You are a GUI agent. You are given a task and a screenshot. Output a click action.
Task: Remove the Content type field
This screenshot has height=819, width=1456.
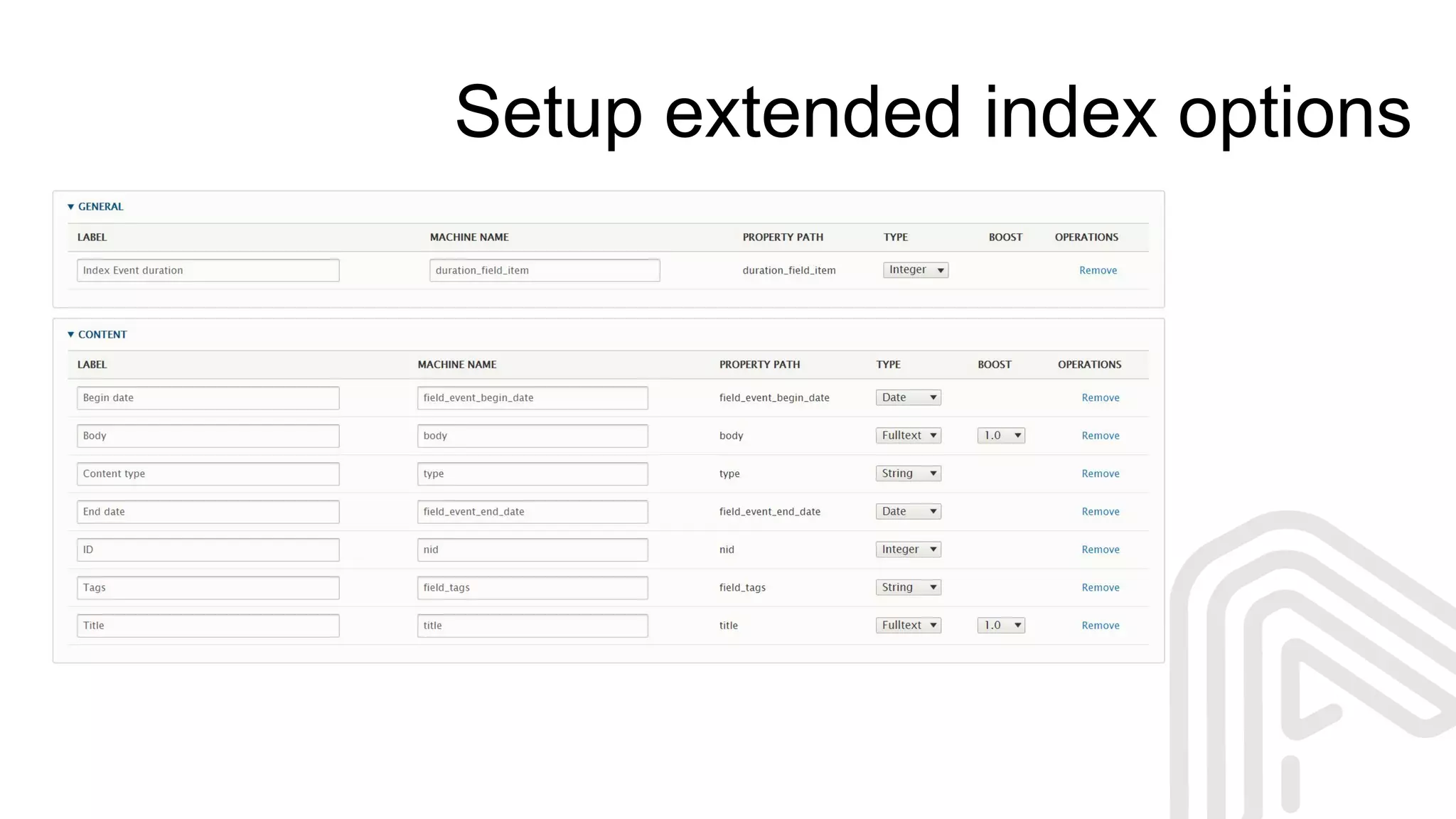[x=1101, y=473]
